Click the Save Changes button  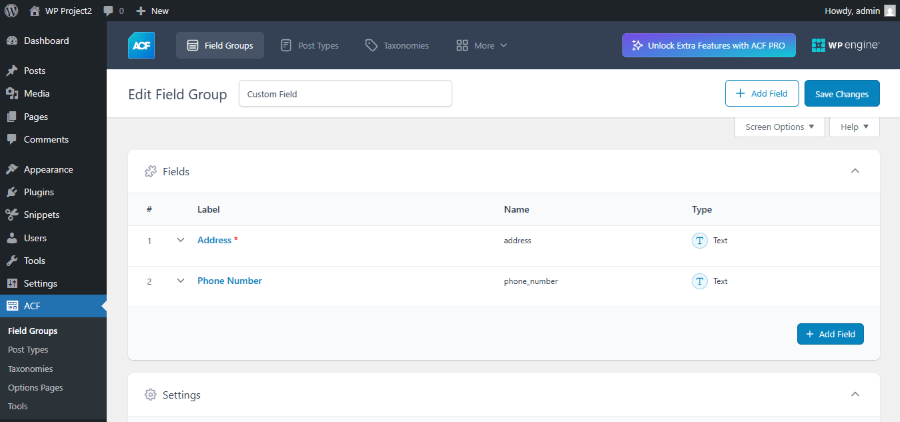841,94
